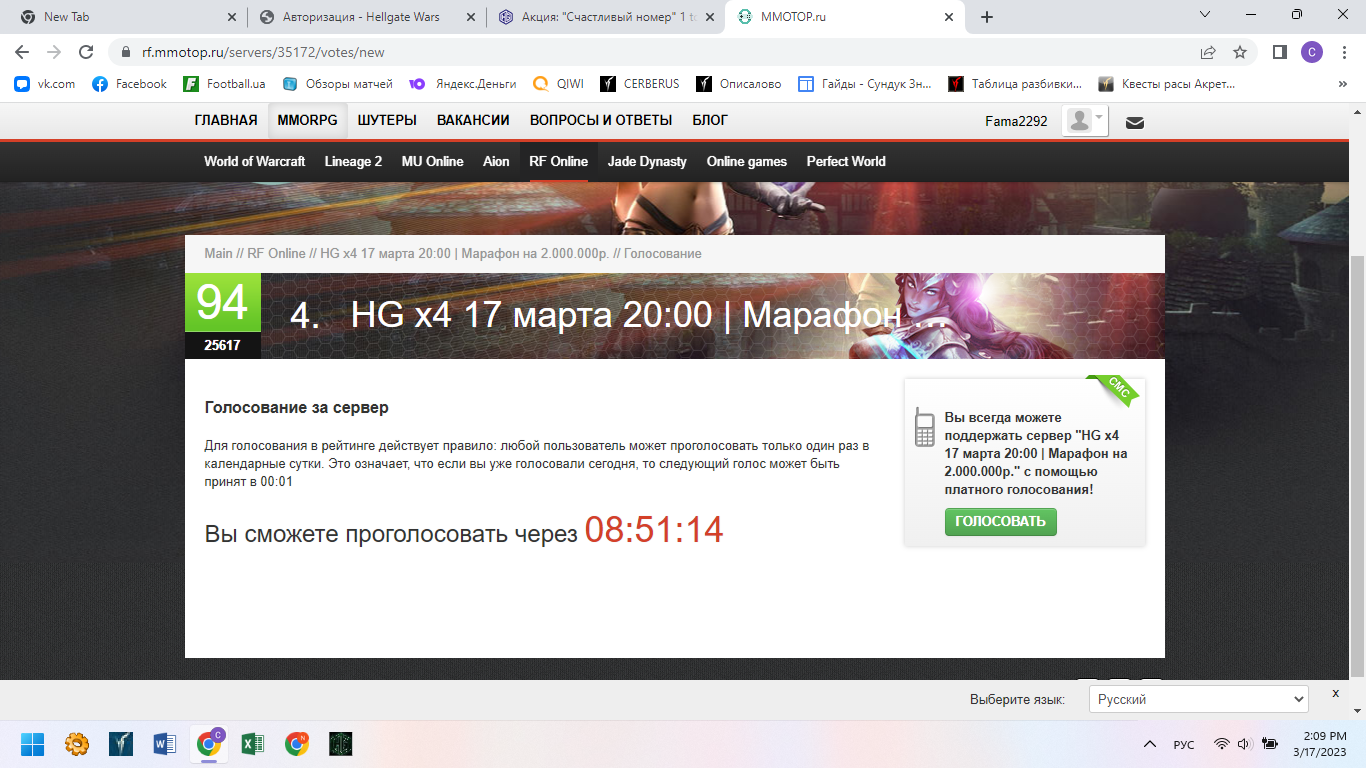Open the browser side panel icon
Image resolution: width=1366 pixels, height=768 pixels.
click(x=1279, y=52)
